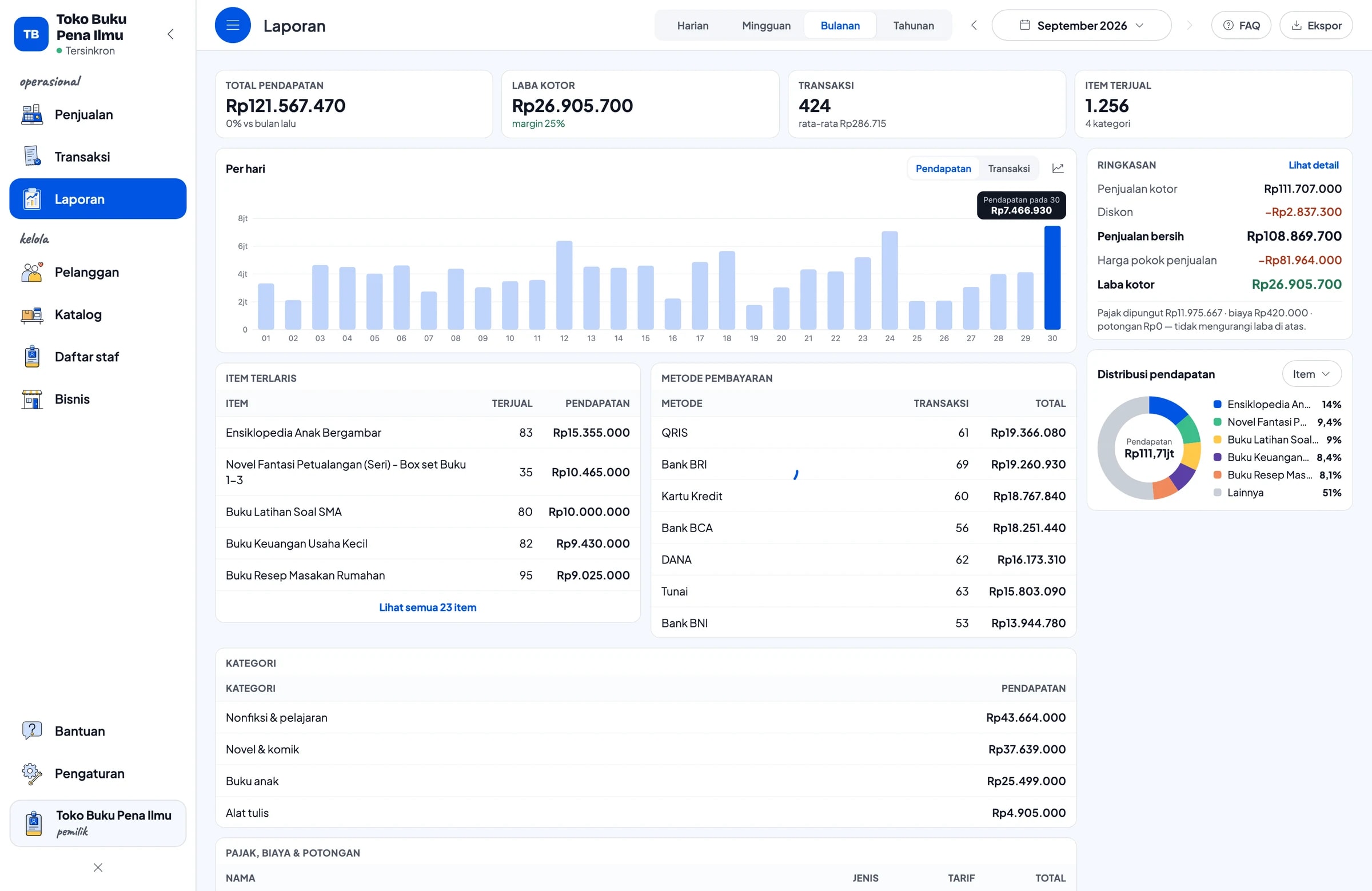The width and height of the screenshot is (1372, 891).
Task: Show Pendapatan in the Per hari chart
Action: pos(943,168)
